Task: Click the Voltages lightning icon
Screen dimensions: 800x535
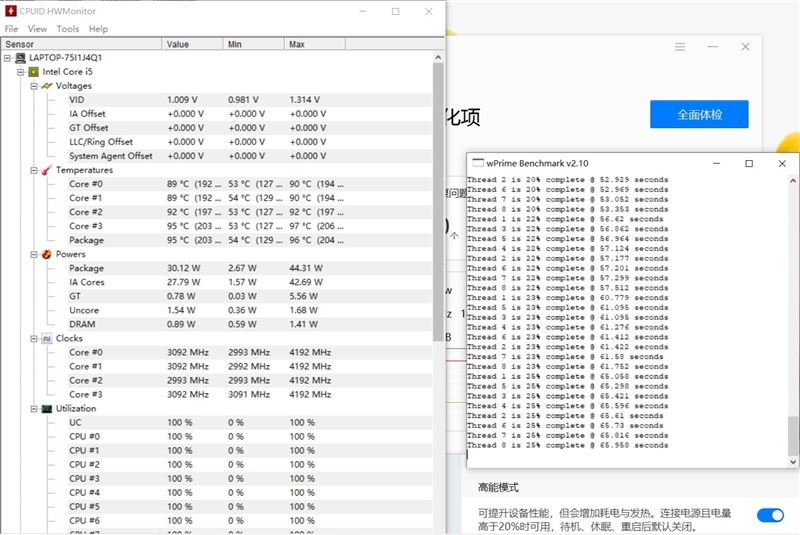Action: [x=47, y=86]
